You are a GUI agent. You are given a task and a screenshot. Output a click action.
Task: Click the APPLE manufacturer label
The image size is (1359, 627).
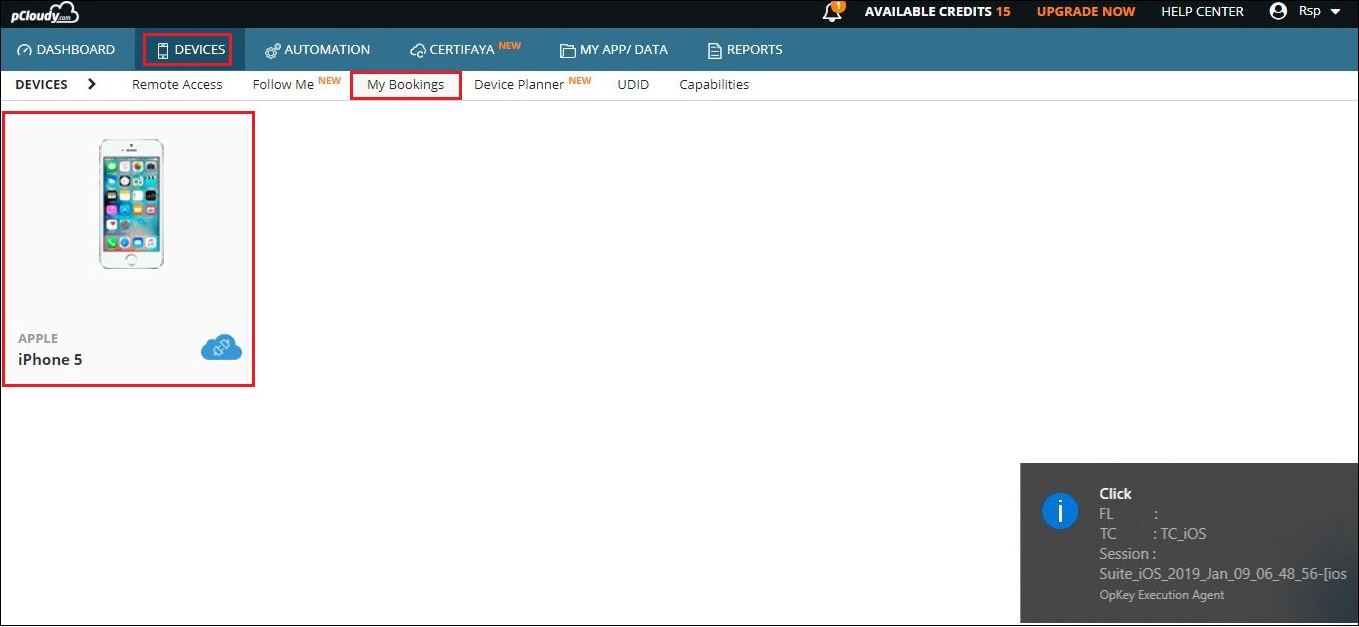click(x=38, y=338)
